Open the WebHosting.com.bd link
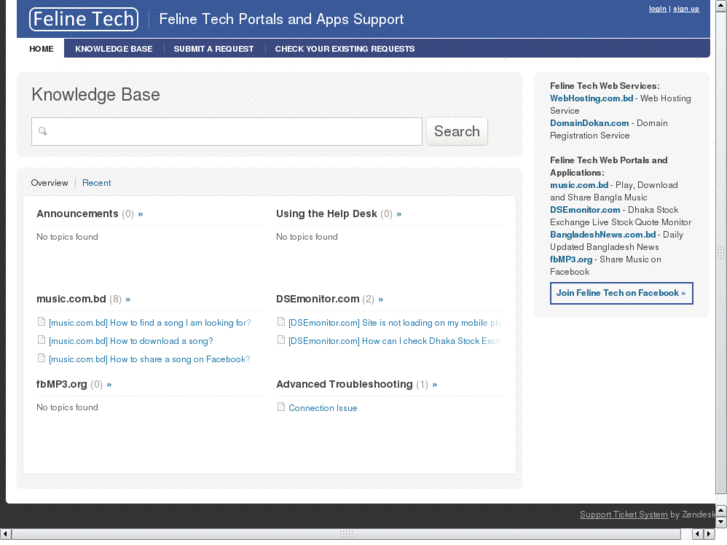 tap(591, 98)
